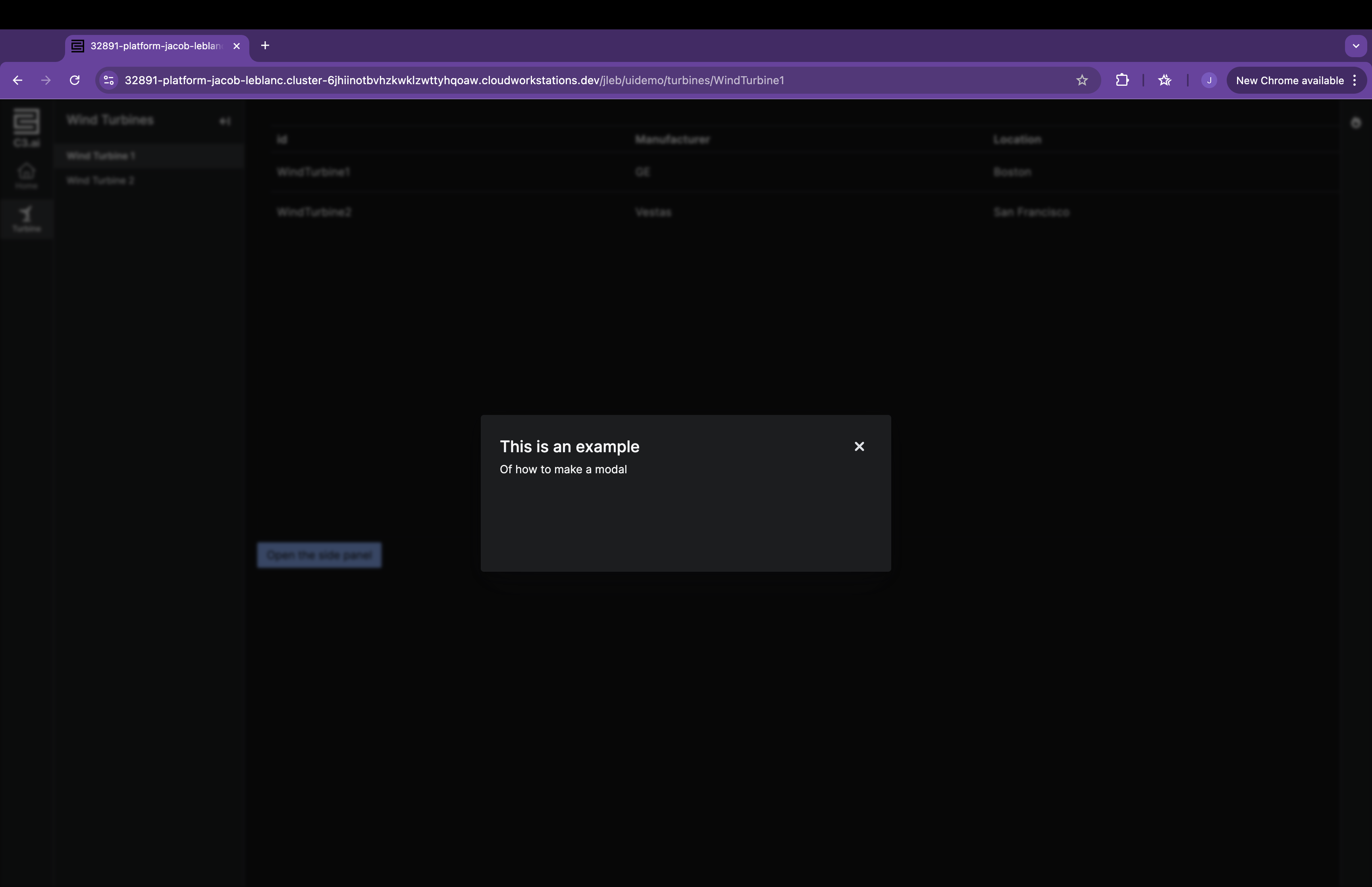Select Wind Turbine 1 in the list
The width and height of the screenshot is (1372, 887).
point(101,156)
